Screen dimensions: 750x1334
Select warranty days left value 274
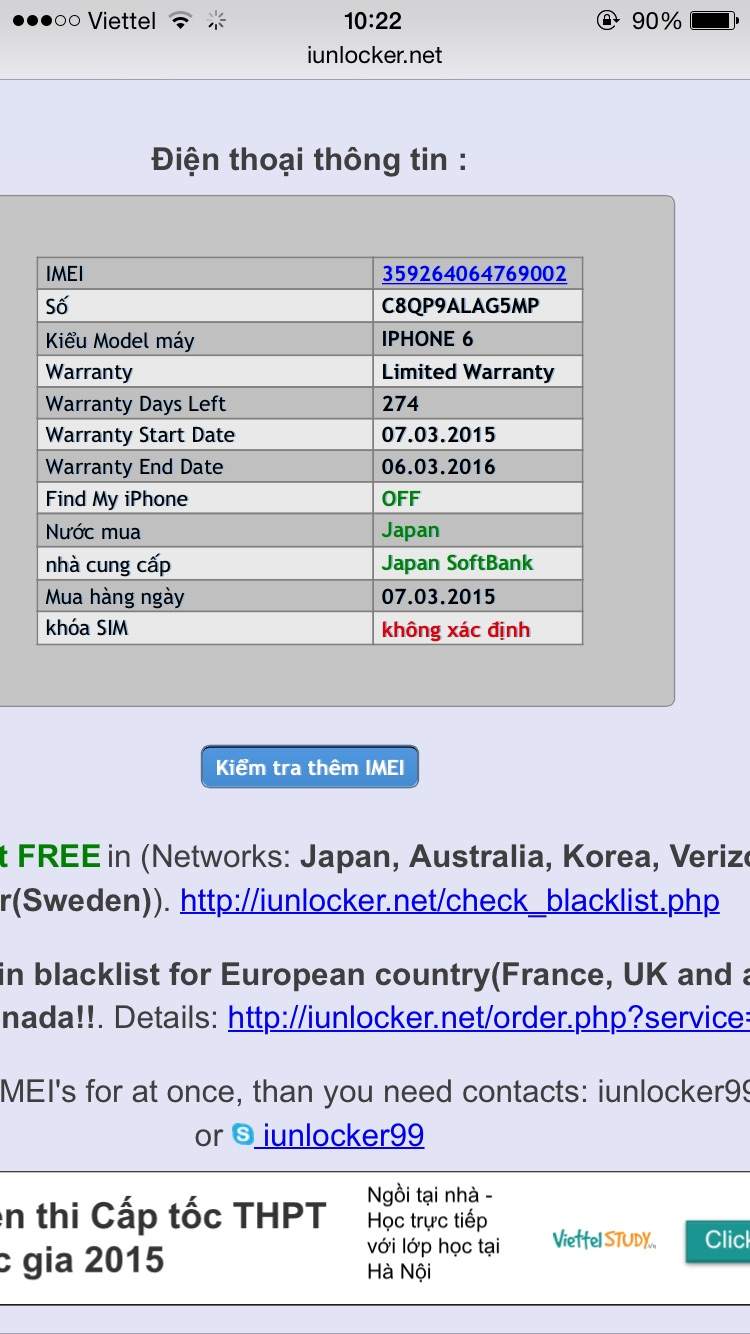[400, 404]
